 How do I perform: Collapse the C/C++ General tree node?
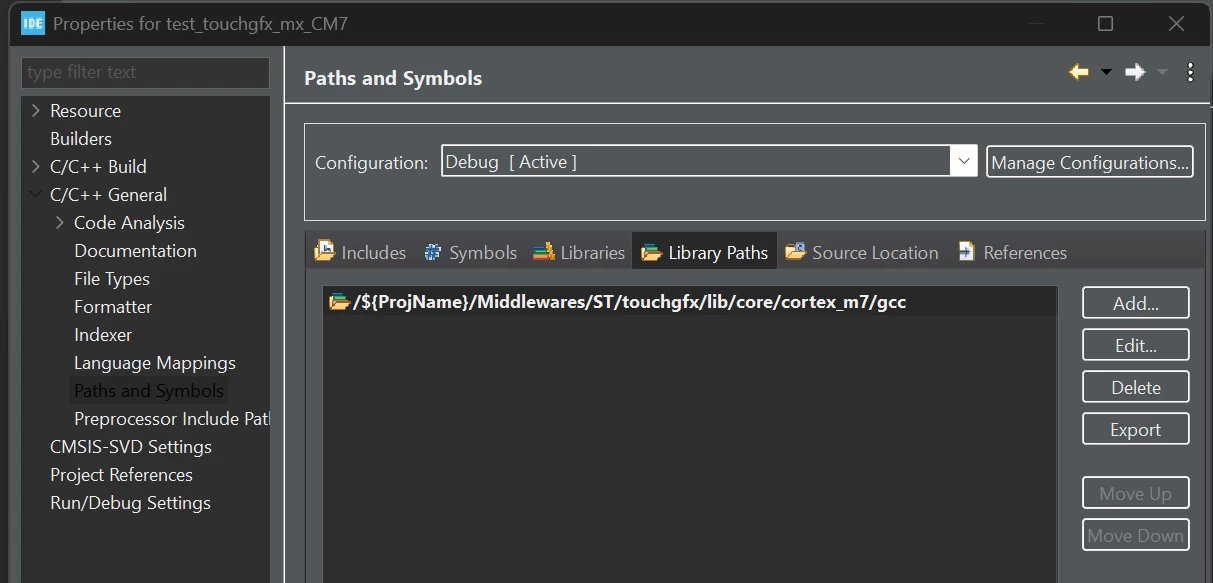(x=36, y=194)
